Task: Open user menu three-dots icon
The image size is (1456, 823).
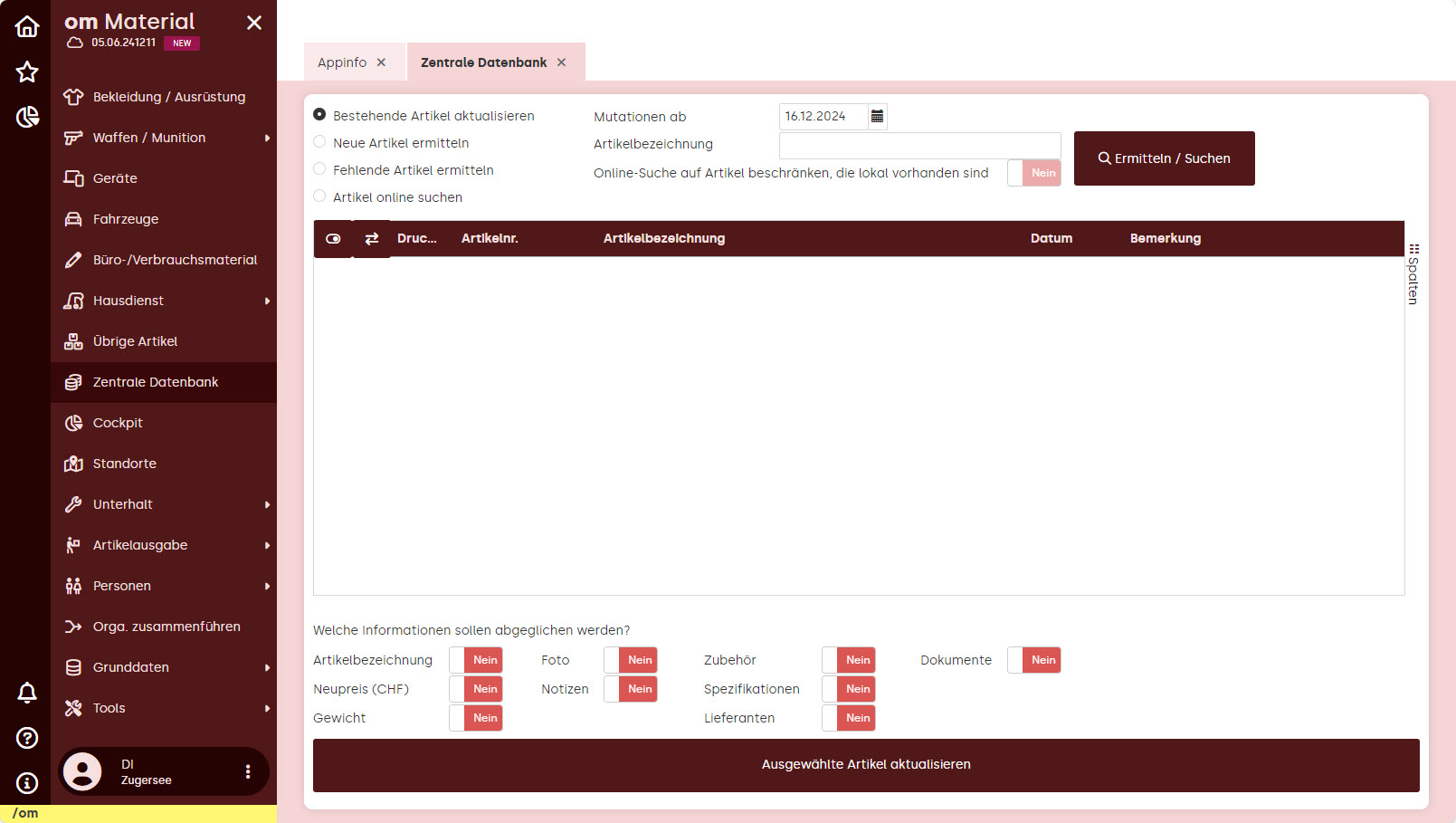Action: pos(248,771)
